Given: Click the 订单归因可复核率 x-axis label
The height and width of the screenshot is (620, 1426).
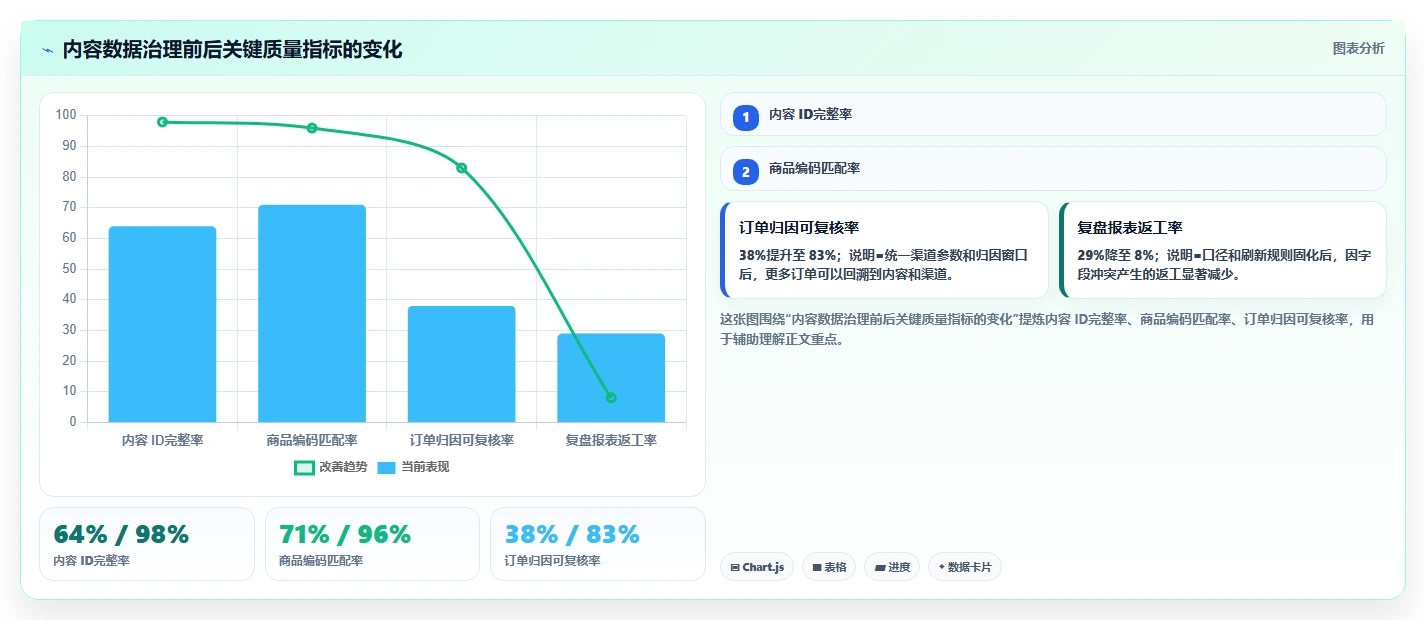Looking at the screenshot, I should click(x=461, y=440).
